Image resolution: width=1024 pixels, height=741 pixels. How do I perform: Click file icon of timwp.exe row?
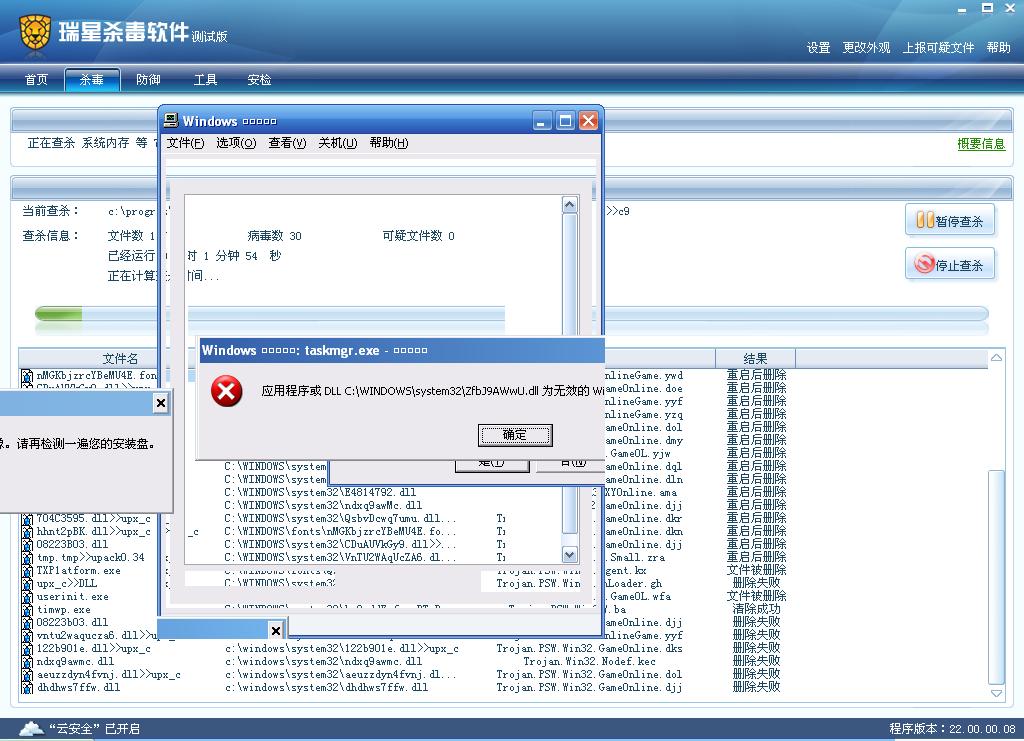(27, 611)
